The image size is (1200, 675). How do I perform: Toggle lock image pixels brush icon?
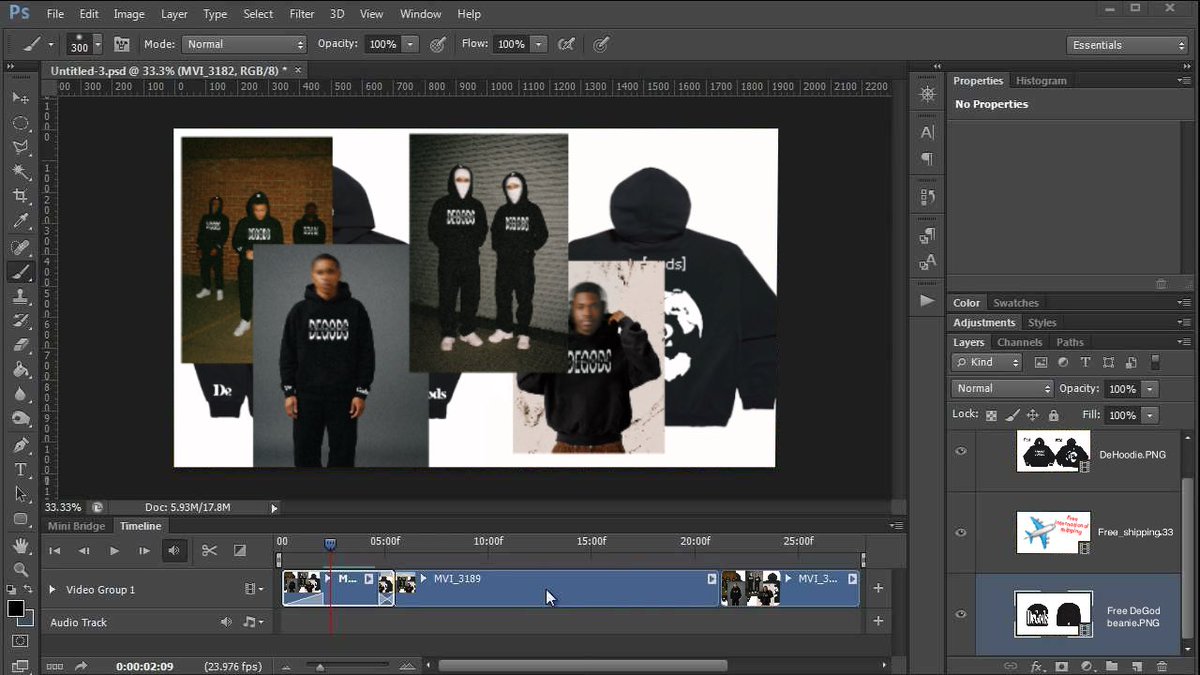tap(1012, 415)
